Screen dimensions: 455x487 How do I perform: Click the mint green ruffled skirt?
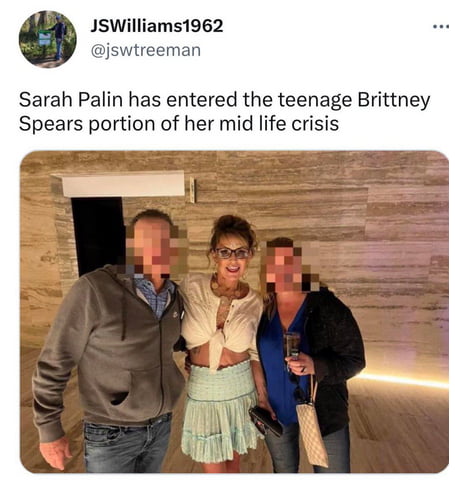pos(220,410)
